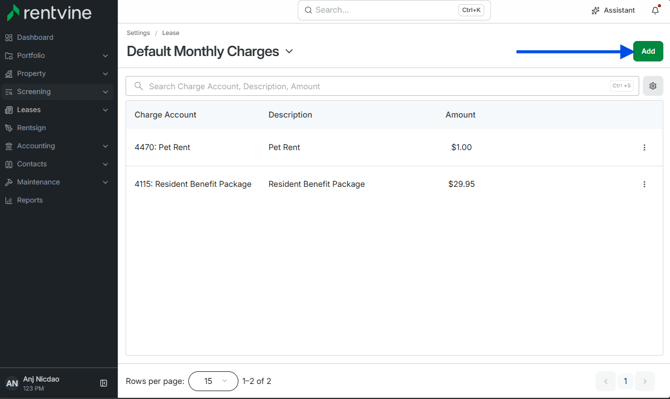Click the Leases document icon
Viewport: 670px width, 399px height.
[x=9, y=110]
